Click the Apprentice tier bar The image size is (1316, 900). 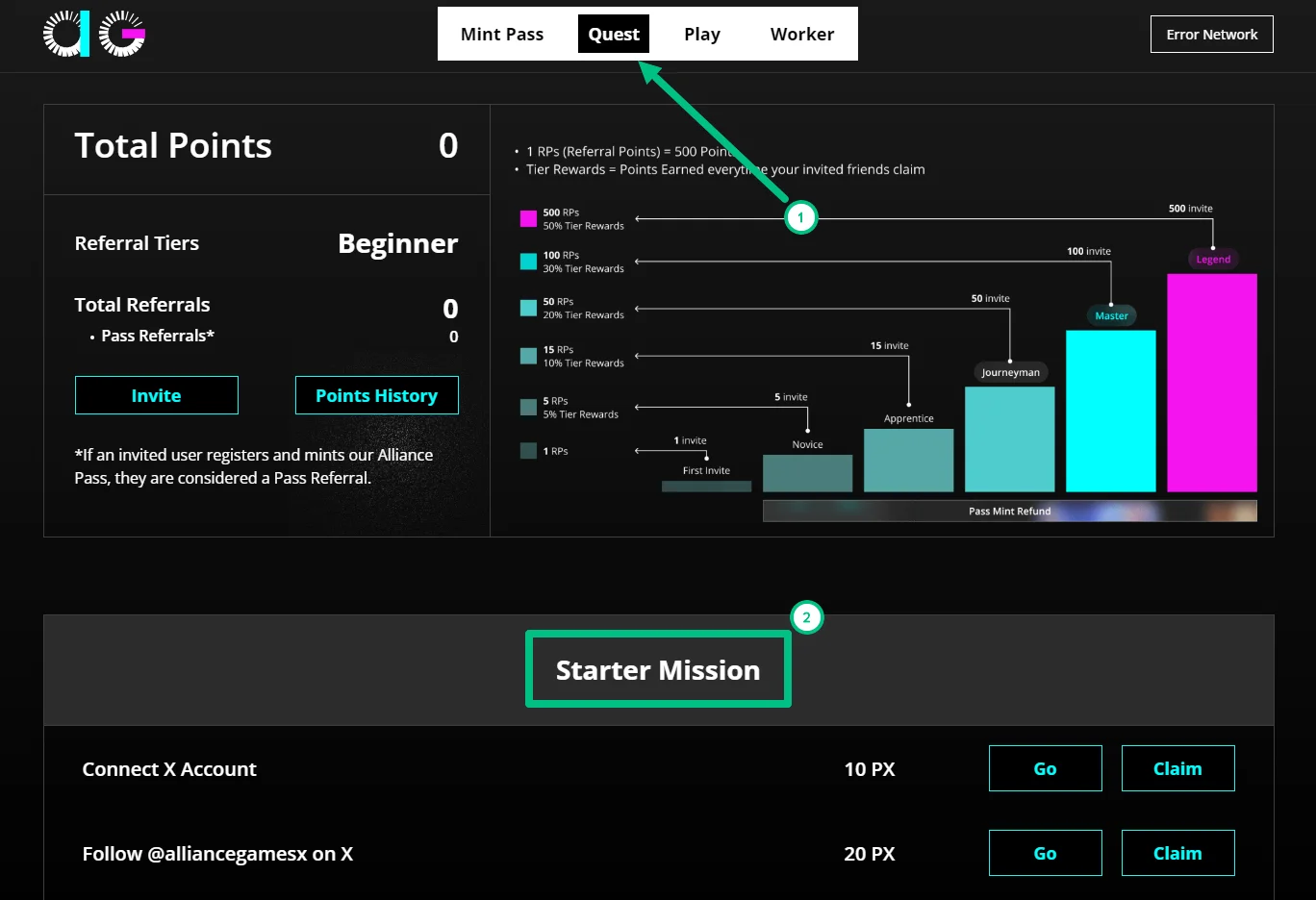tap(909, 461)
